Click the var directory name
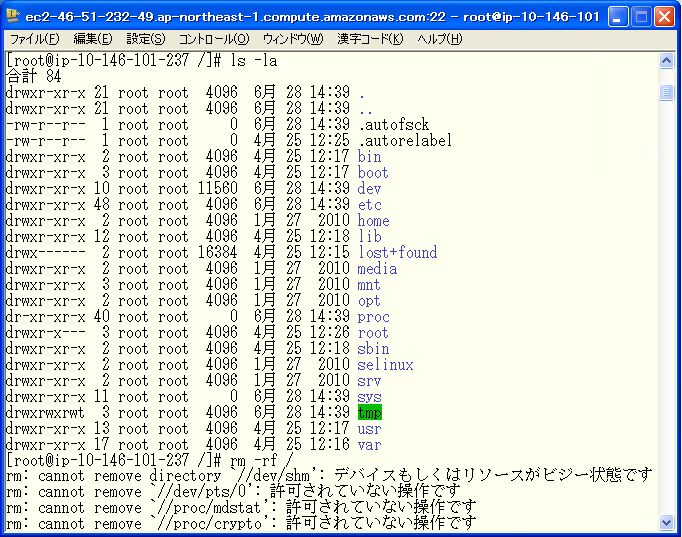Image resolution: width=682 pixels, height=537 pixels. [x=370, y=445]
